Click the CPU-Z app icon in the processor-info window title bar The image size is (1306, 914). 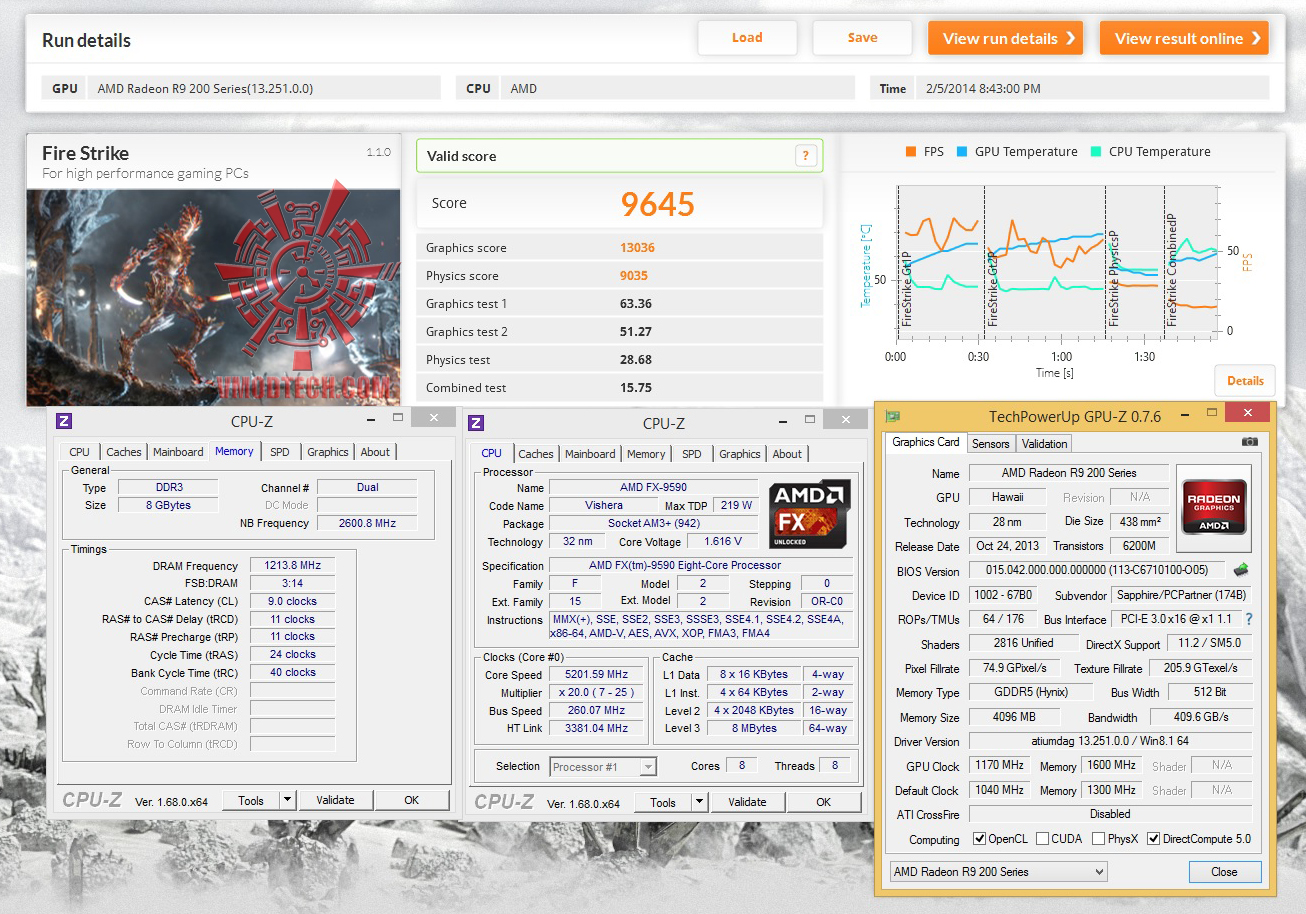tap(476, 423)
